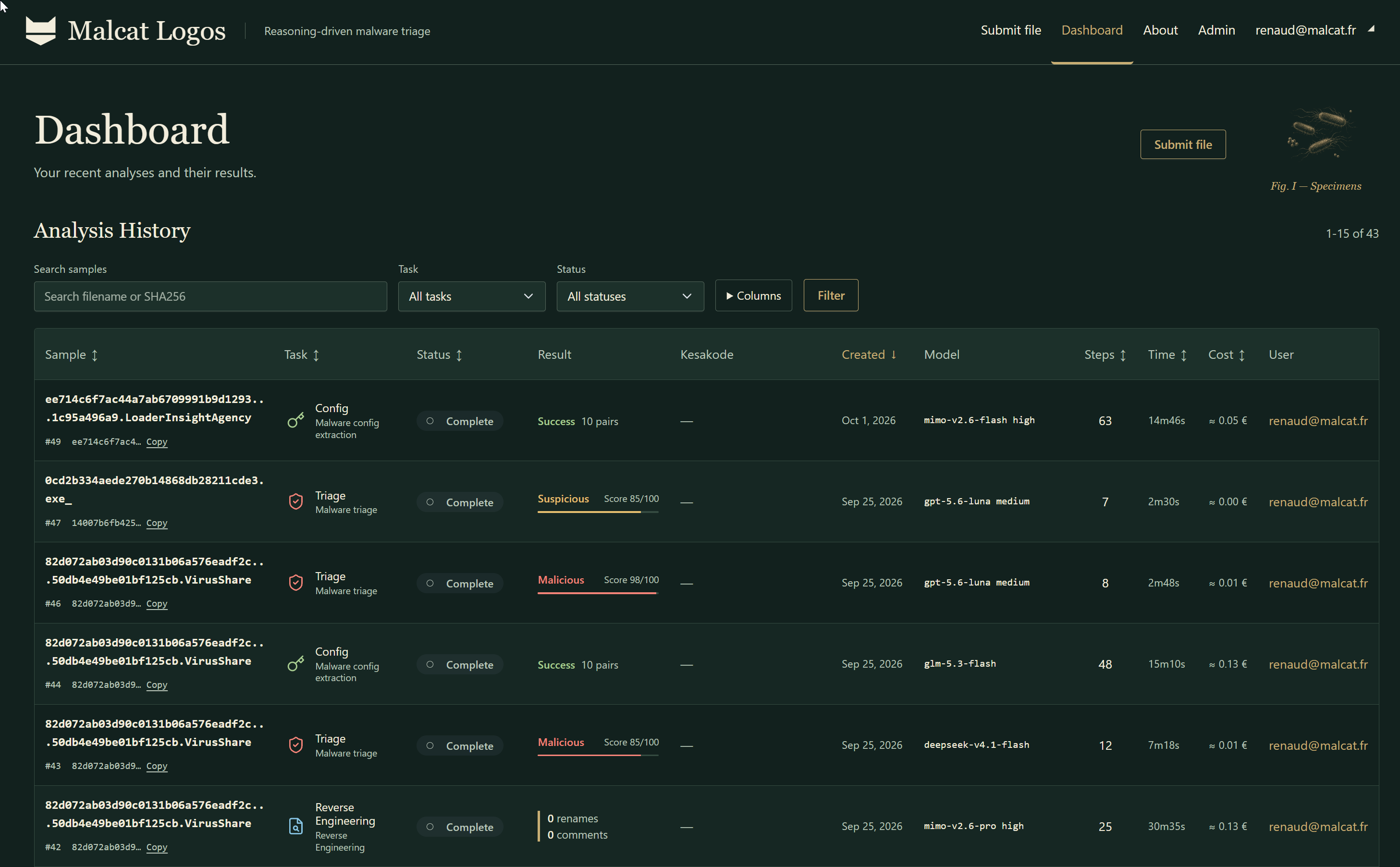Image resolution: width=1400 pixels, height=867 pixels.
Task: Sort by Time column arrows icon
Action: pyautogui.click(x=1184, y=355)
